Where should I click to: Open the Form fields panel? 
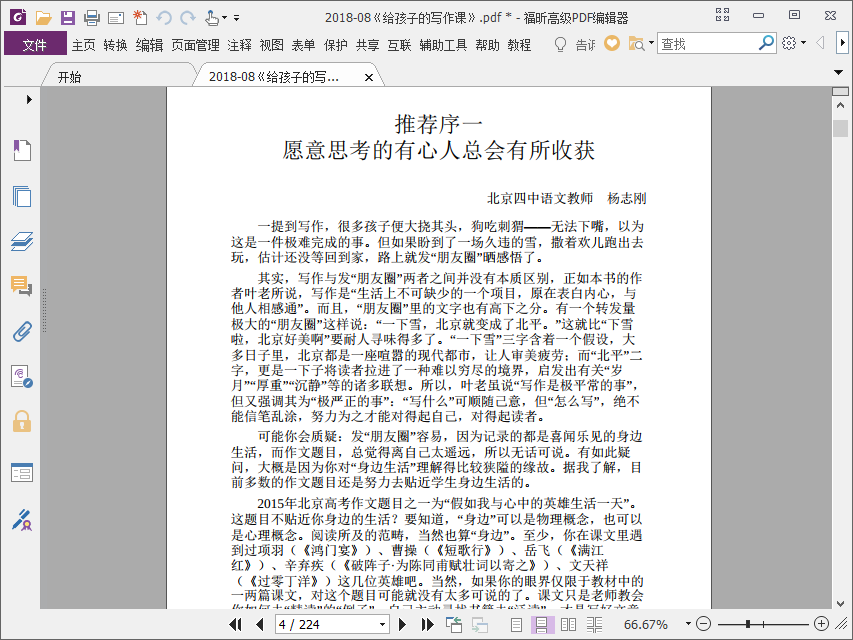tap(22, 473)
